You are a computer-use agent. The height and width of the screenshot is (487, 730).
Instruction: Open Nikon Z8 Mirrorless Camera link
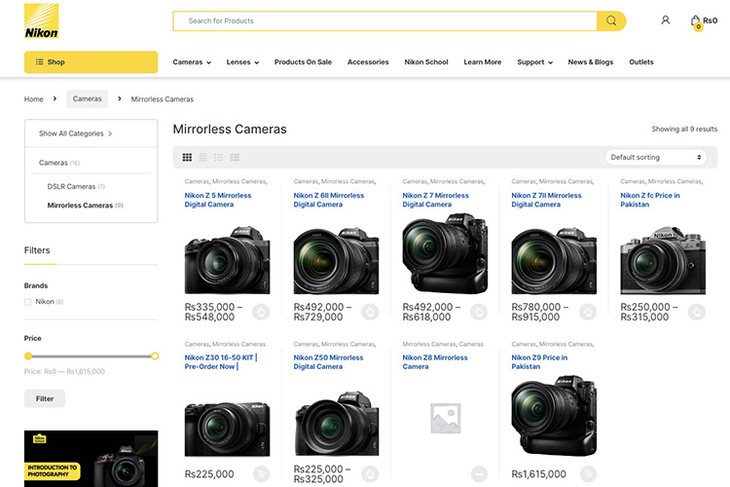(435, 362)
